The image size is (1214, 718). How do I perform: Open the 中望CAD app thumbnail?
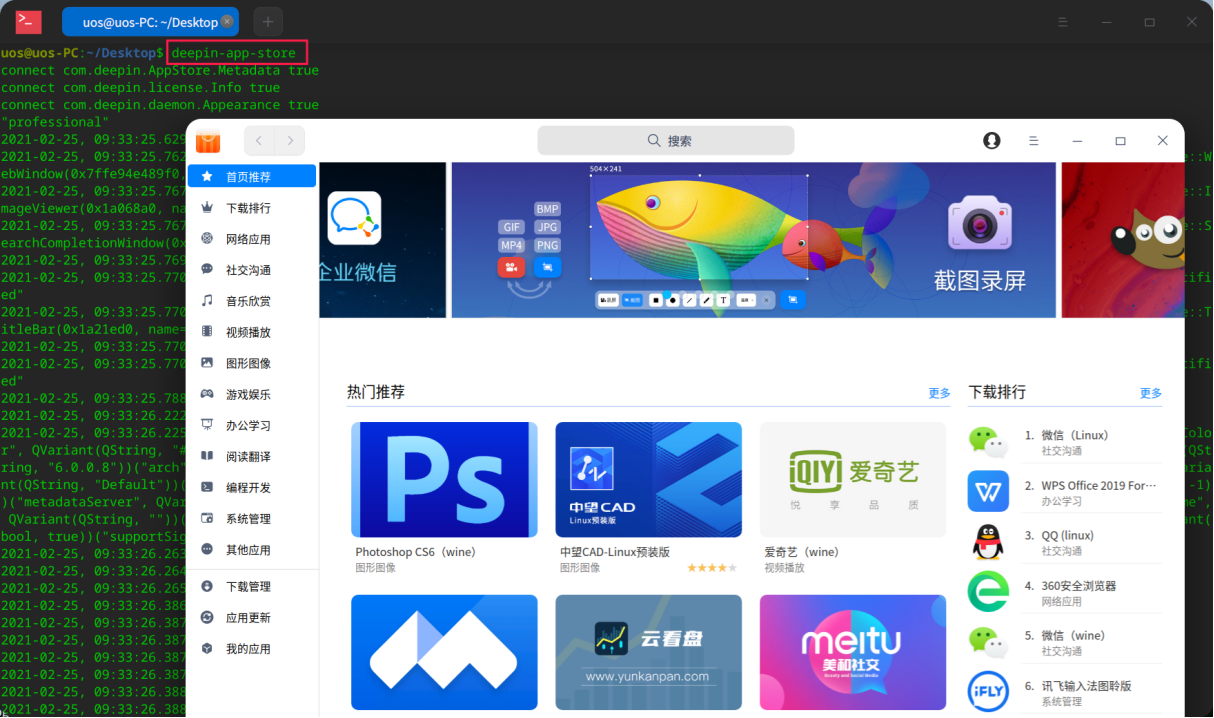click(x=649, y=480)
